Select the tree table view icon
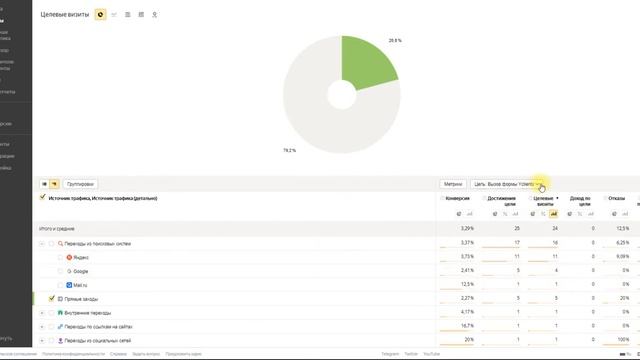The image size is (640, 360). coord(54,184)
